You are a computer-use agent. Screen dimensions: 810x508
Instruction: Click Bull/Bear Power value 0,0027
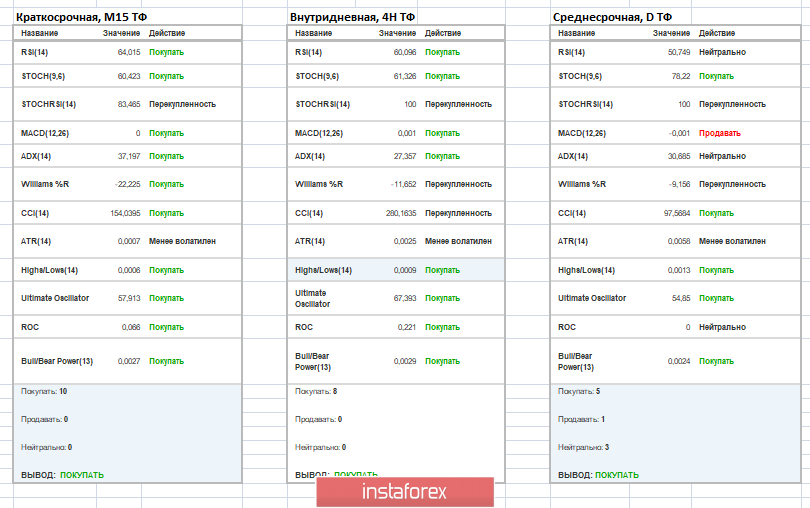tap(129, 361)
